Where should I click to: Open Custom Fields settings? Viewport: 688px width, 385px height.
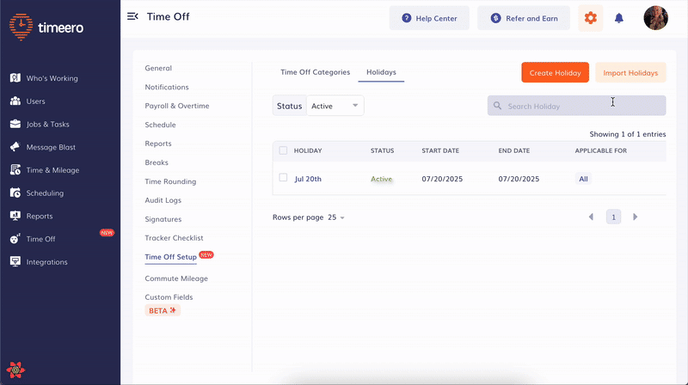(x=169, y=297)
